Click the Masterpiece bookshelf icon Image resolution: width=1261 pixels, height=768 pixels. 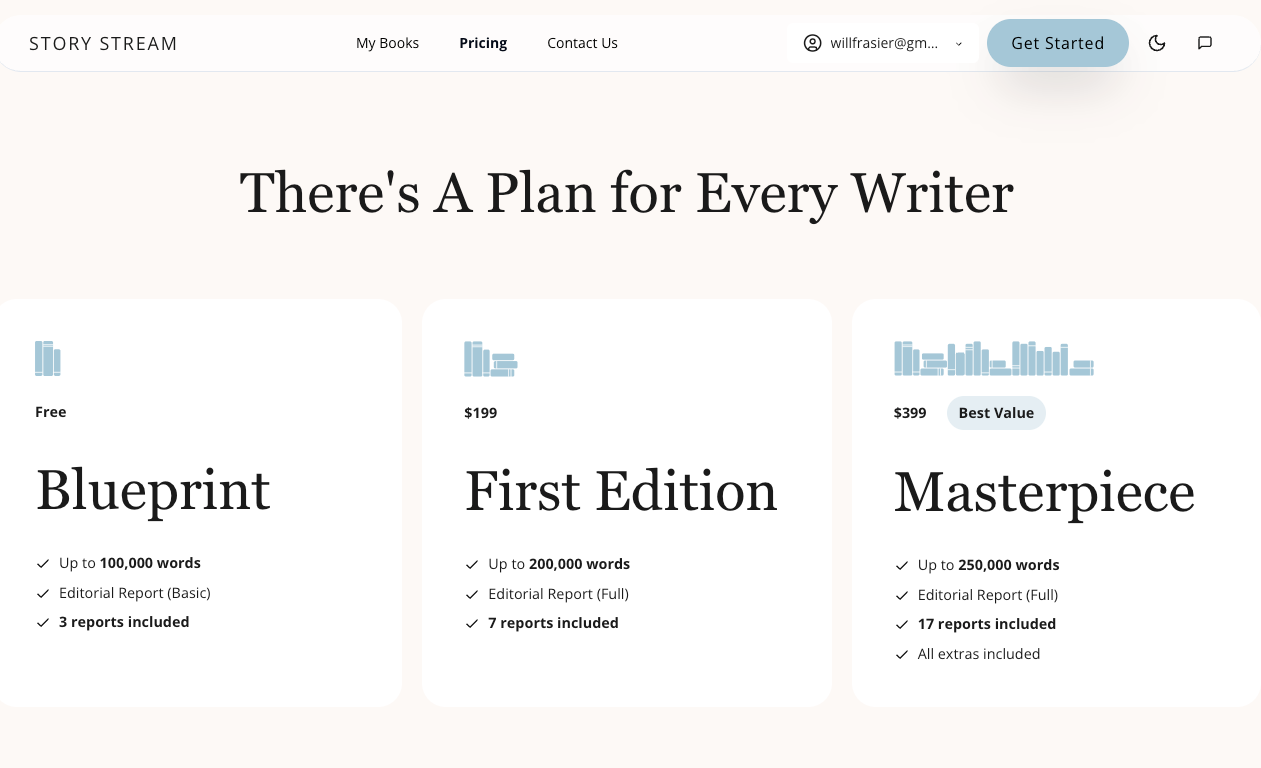(993, 359)
